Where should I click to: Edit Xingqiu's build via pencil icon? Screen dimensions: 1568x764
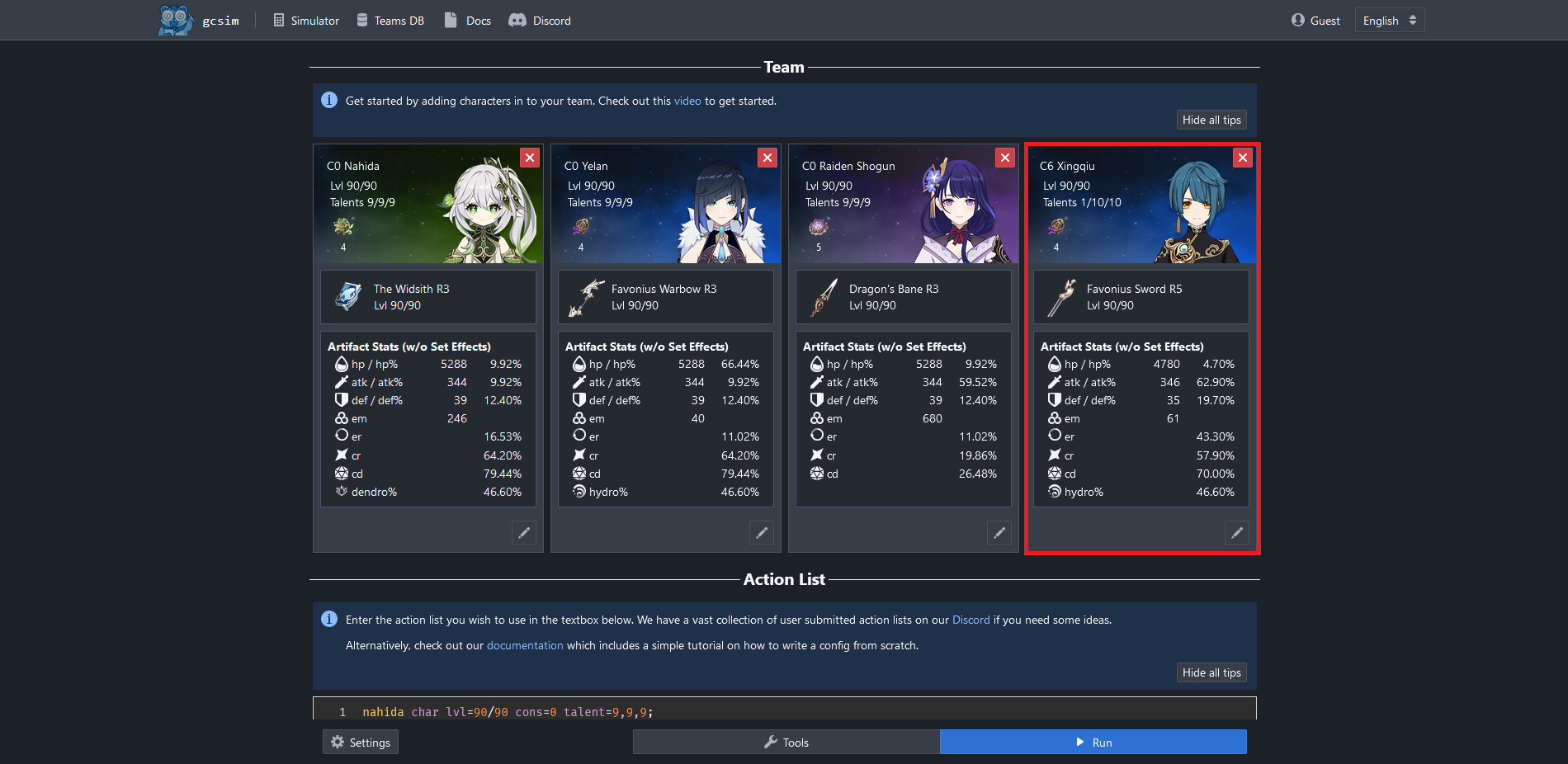1237,533
